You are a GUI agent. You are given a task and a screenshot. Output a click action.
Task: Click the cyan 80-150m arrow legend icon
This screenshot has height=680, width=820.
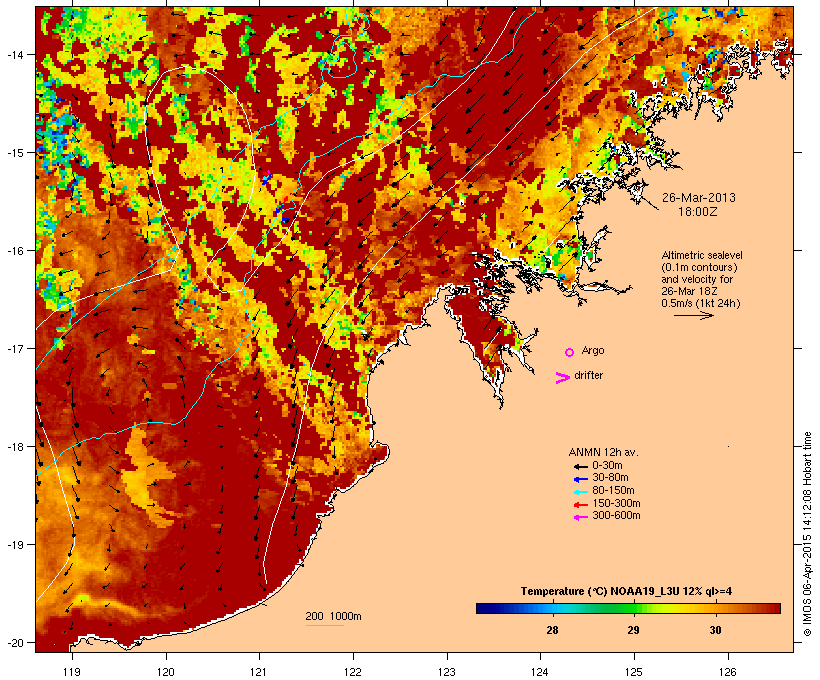click(580, 492)
